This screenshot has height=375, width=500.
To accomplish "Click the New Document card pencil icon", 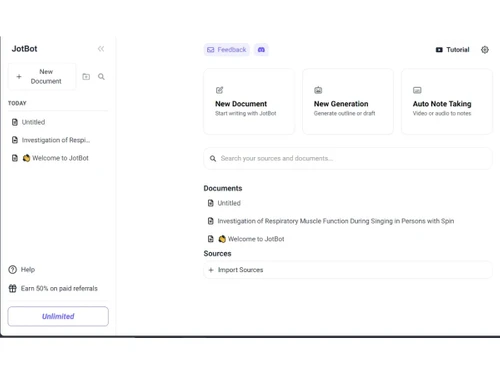I will pos(219,90).
